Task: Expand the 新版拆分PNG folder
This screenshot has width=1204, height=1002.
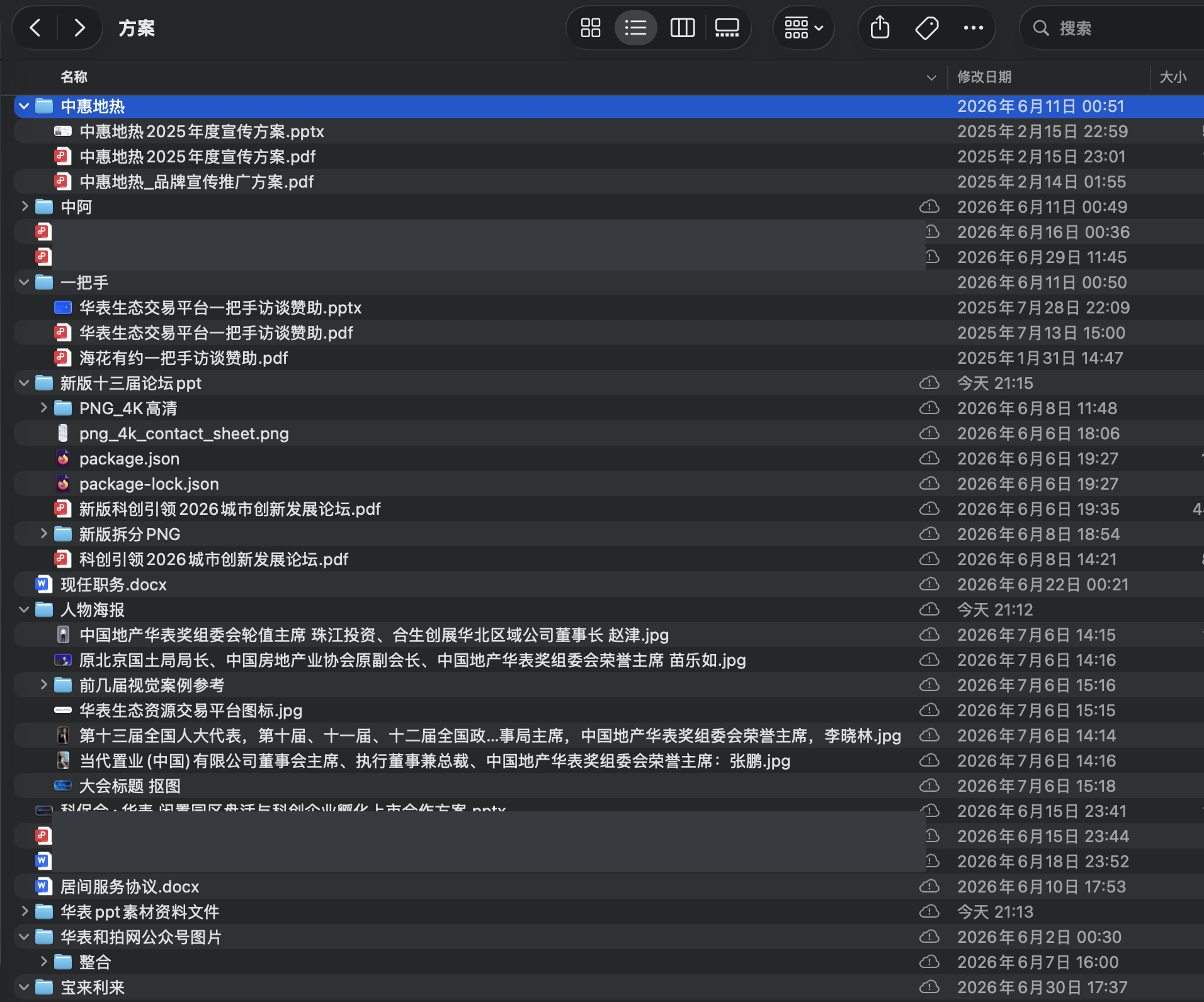Action: tap(43, 534)
